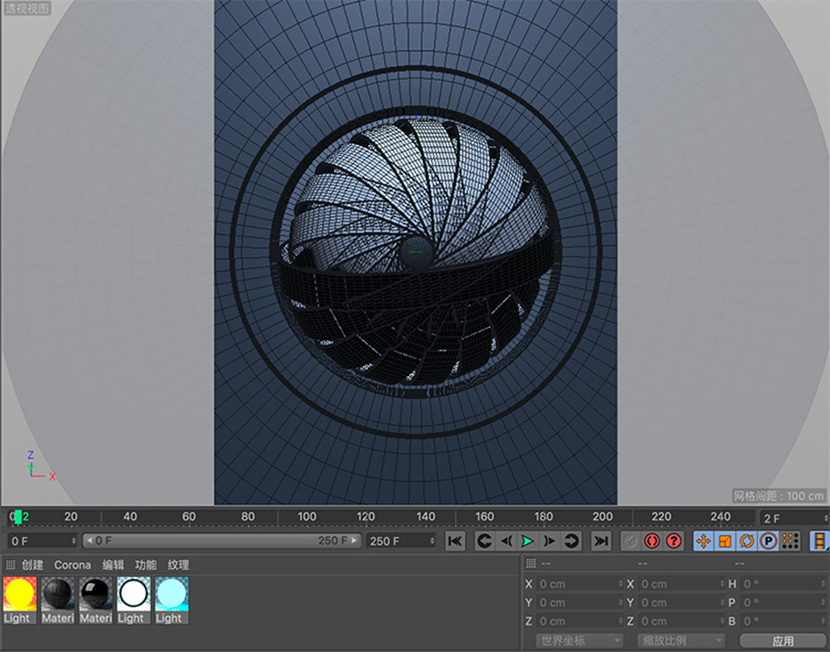Jump to the start of the animation
830x652 pixels.
point(455,541)
